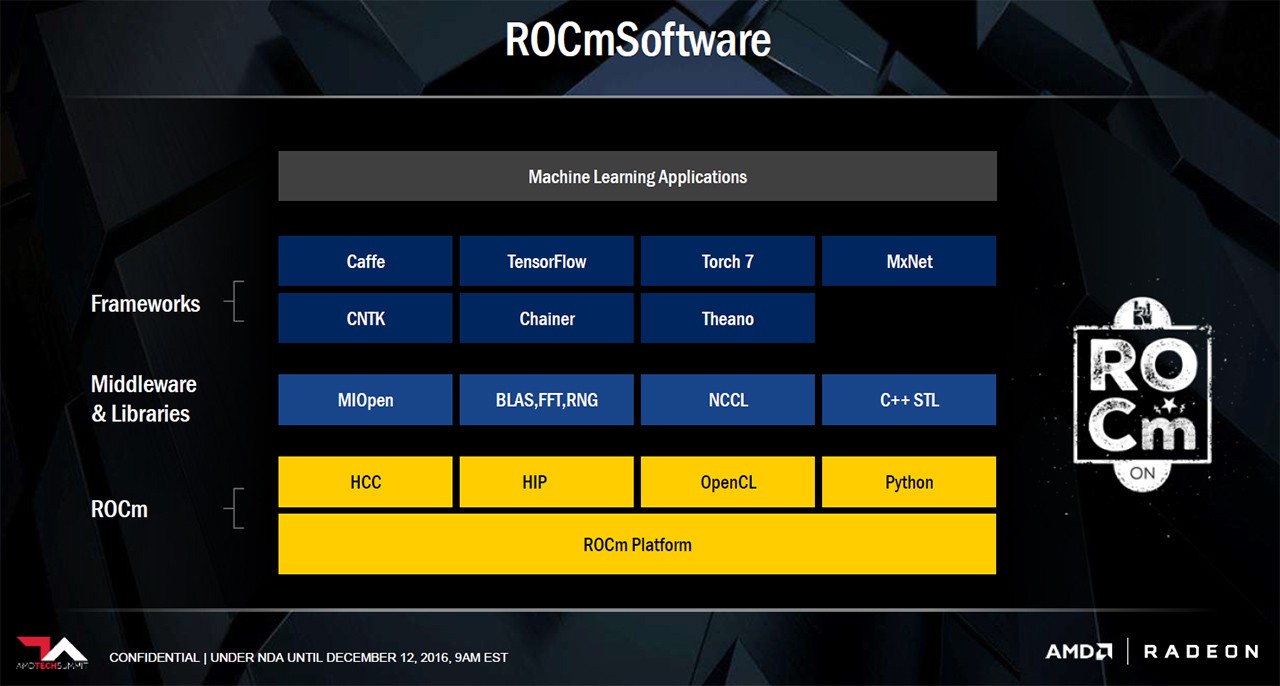
Task: Click the AMD logo in footer
Action: (x=1079, y=651)
